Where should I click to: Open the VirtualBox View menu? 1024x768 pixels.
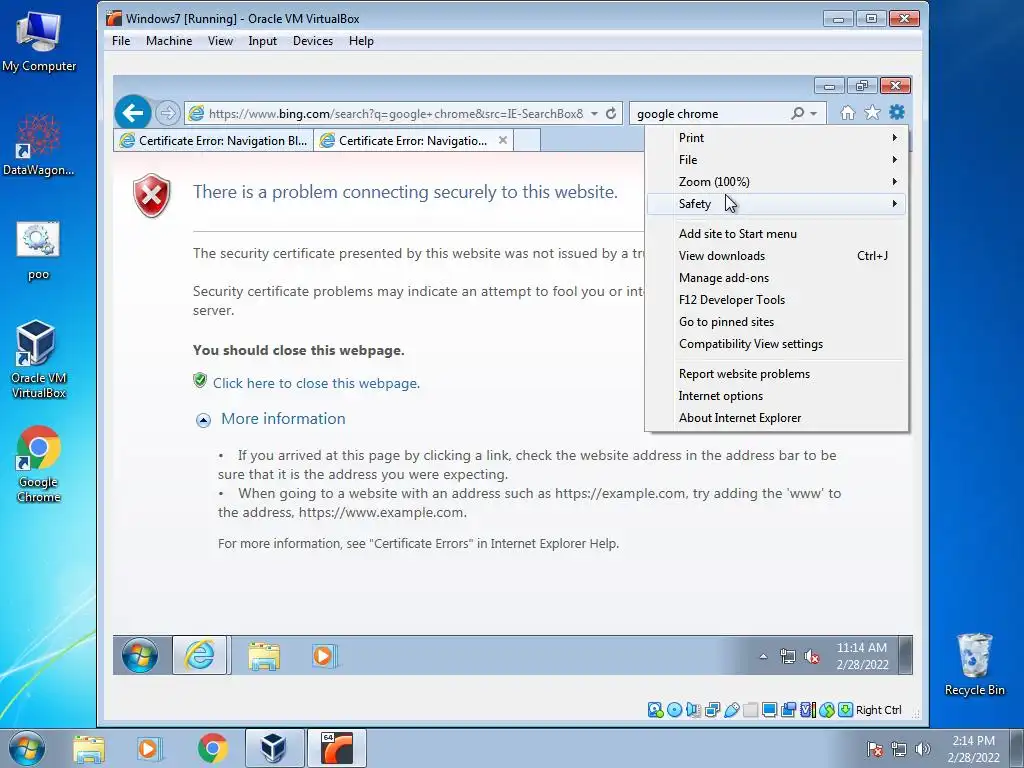tap(220, 40)
